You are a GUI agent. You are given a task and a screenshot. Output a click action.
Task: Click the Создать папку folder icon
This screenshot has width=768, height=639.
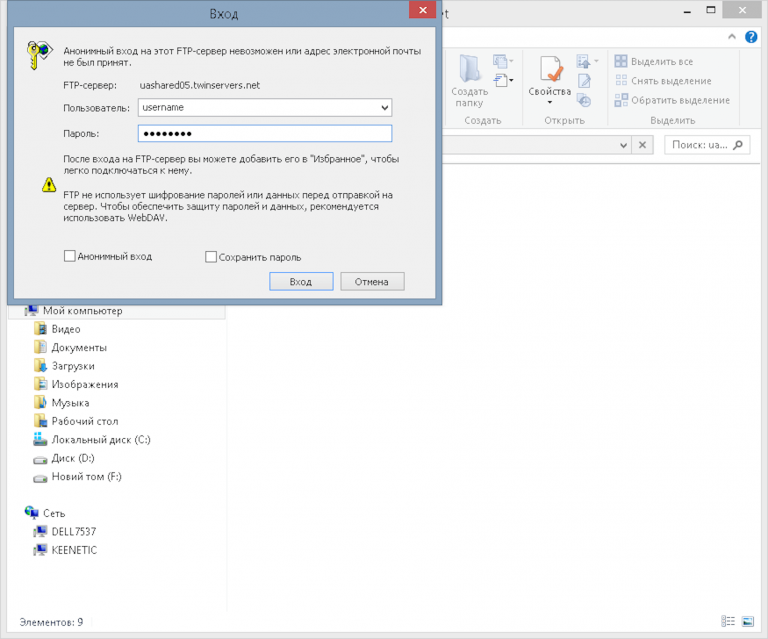point(469,69)
